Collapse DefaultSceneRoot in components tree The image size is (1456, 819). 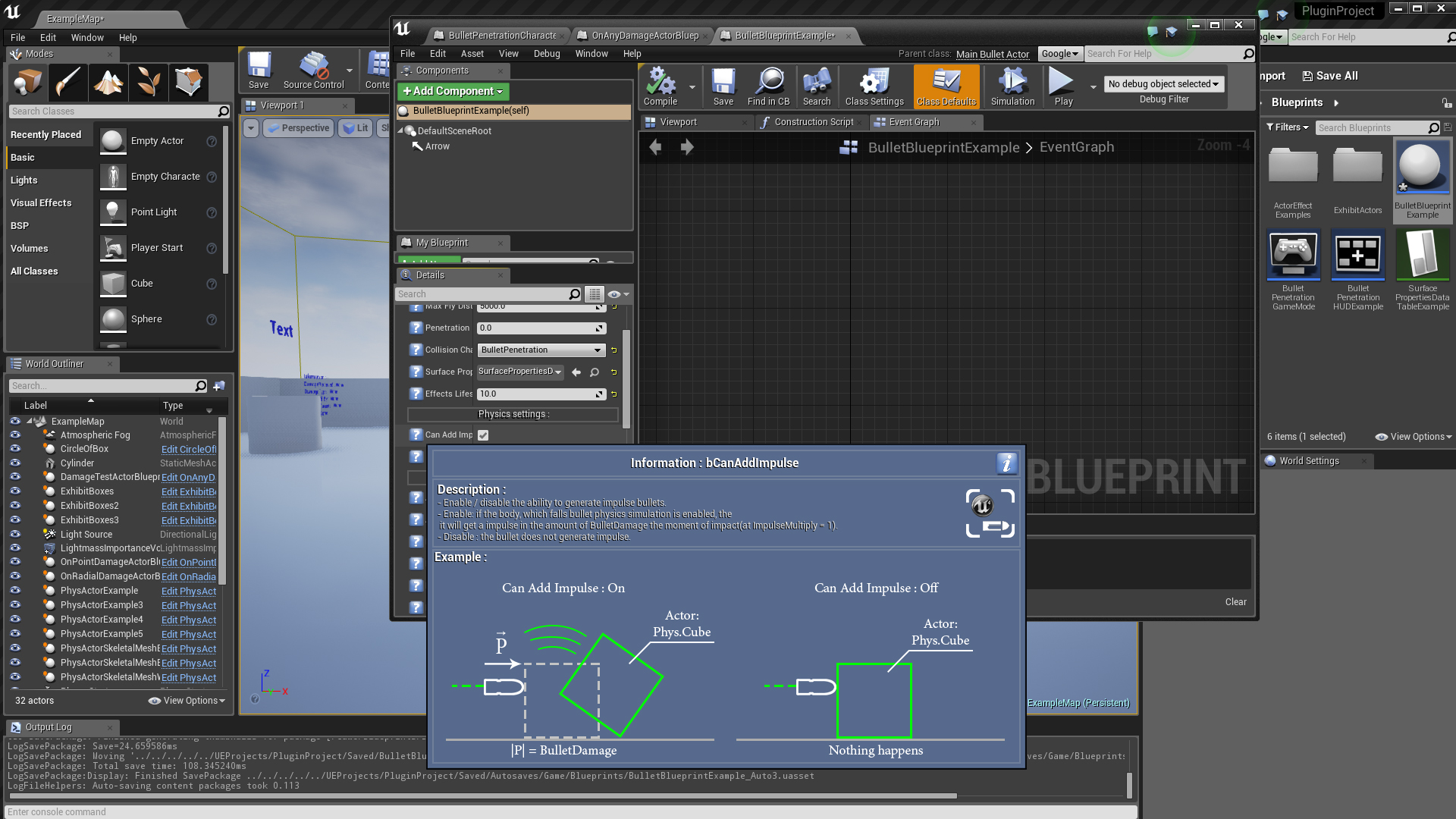(x=400, y=131)
